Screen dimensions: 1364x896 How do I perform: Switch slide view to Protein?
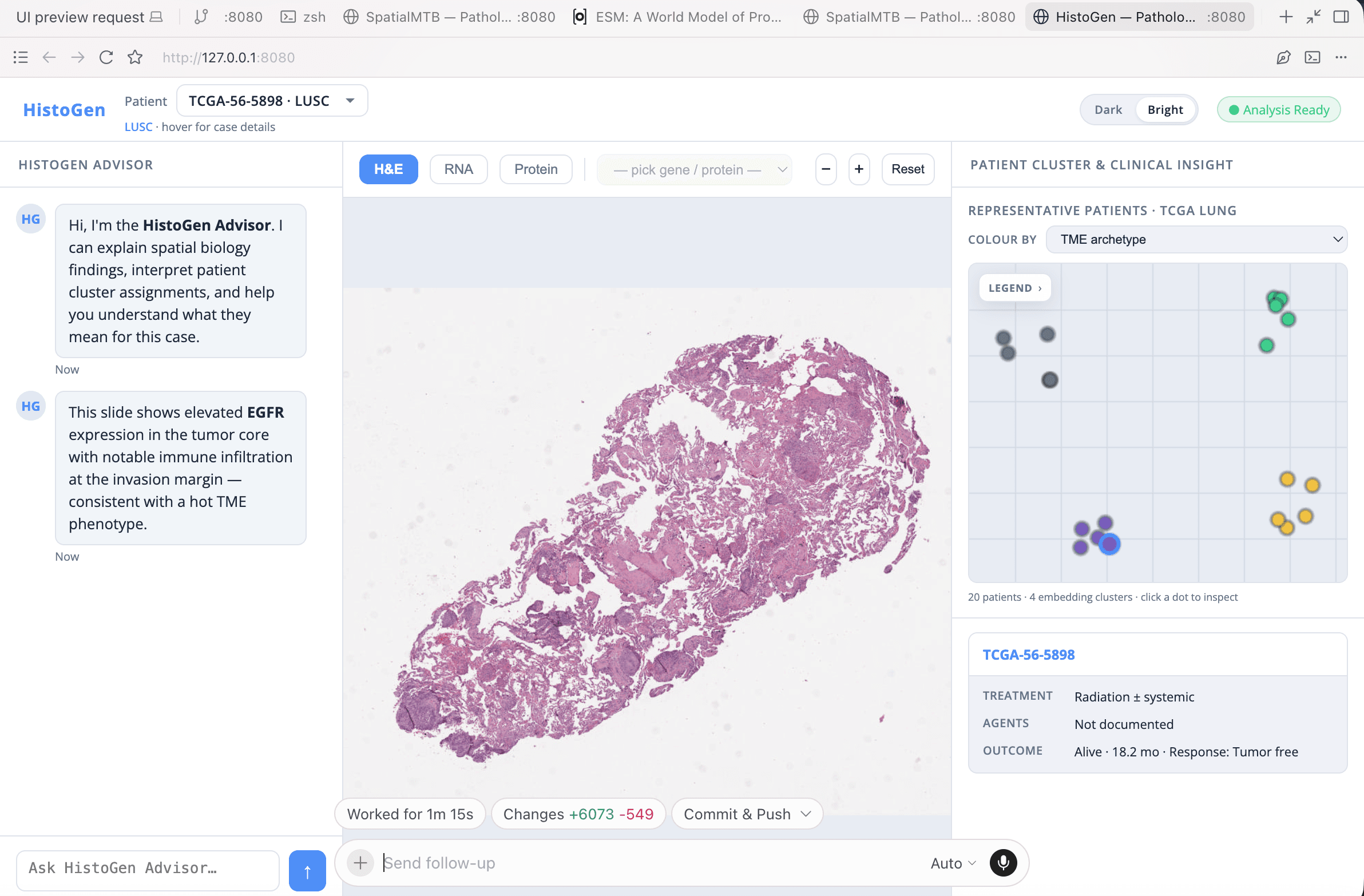[536, 169]
